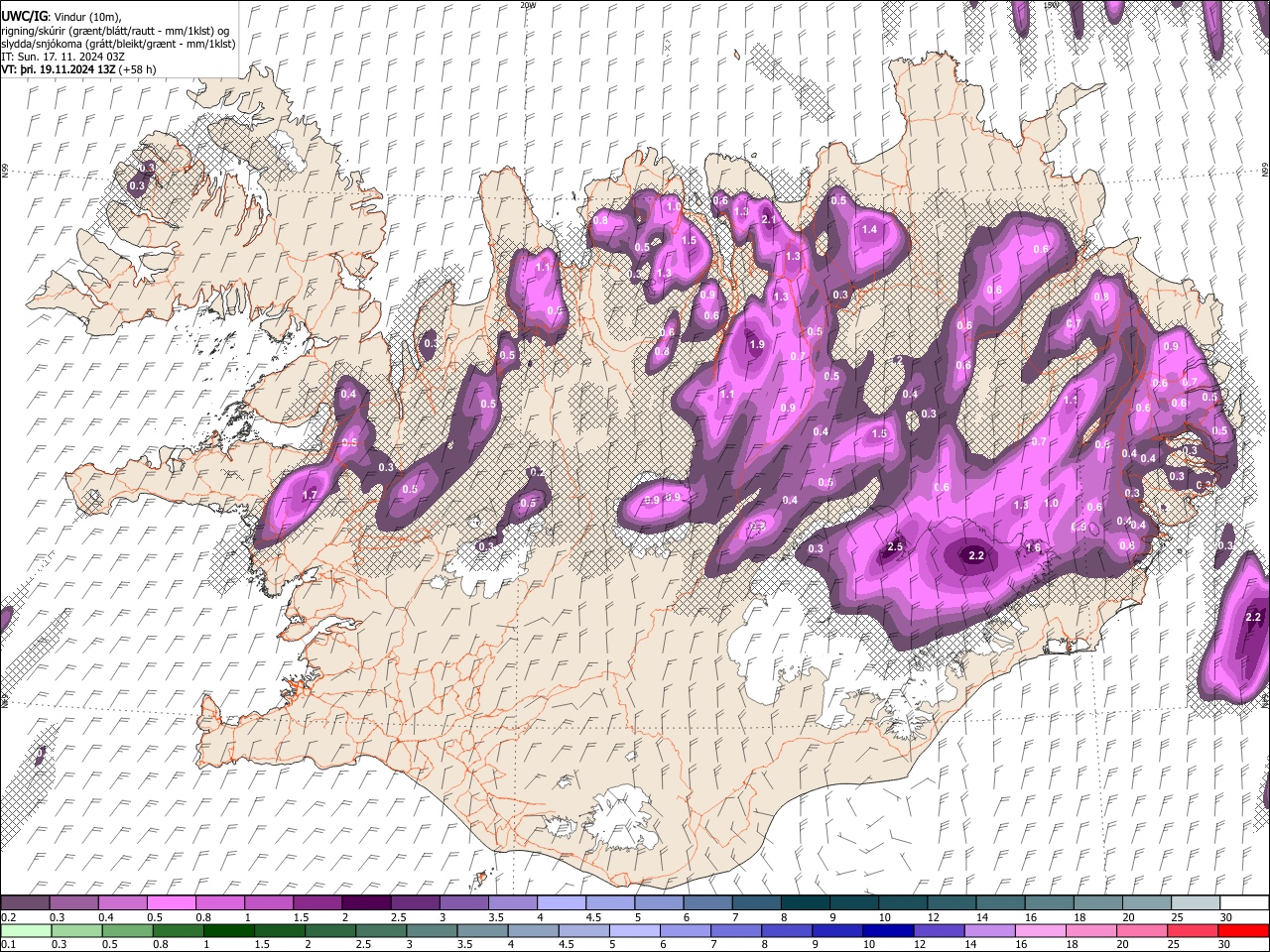Pick the bright red swatch ending the rain legend
Image resolution: width=1270 pixels, height=952 pixels.
(1243, 930)
